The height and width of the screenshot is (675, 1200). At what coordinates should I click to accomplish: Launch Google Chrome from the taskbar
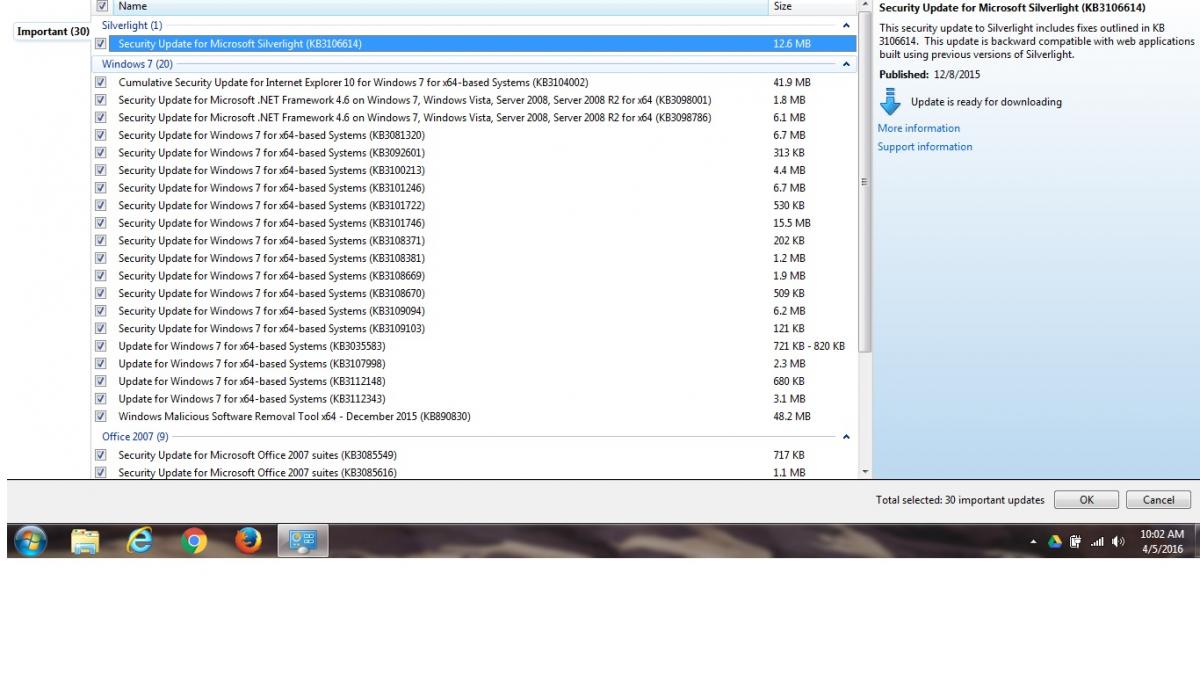[194, 541]
